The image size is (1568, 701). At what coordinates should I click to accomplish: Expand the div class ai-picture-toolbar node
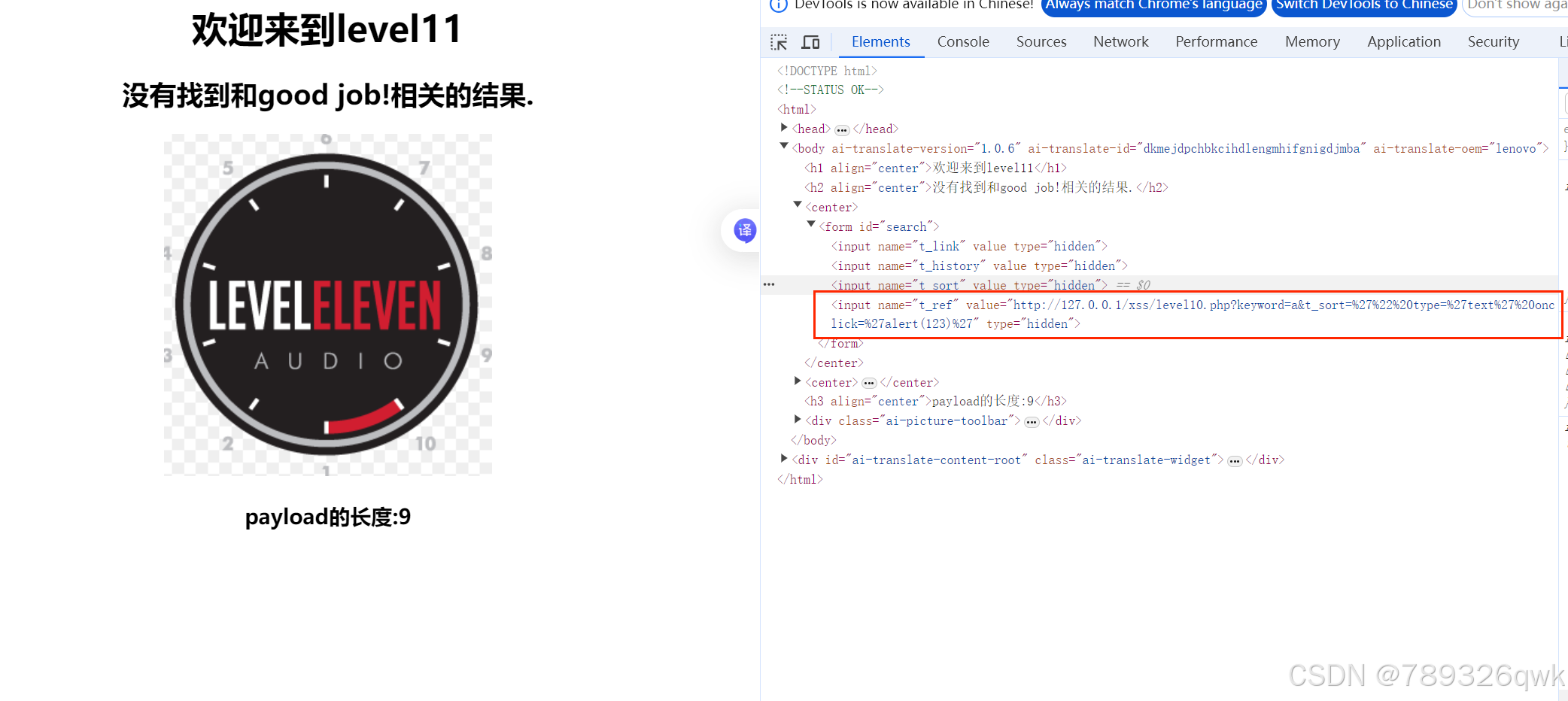(798, 420)
